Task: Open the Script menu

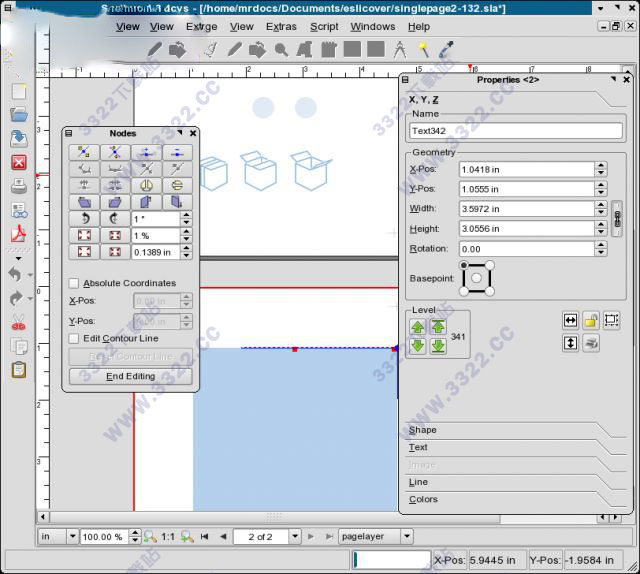Action: [x=324, y=27]
